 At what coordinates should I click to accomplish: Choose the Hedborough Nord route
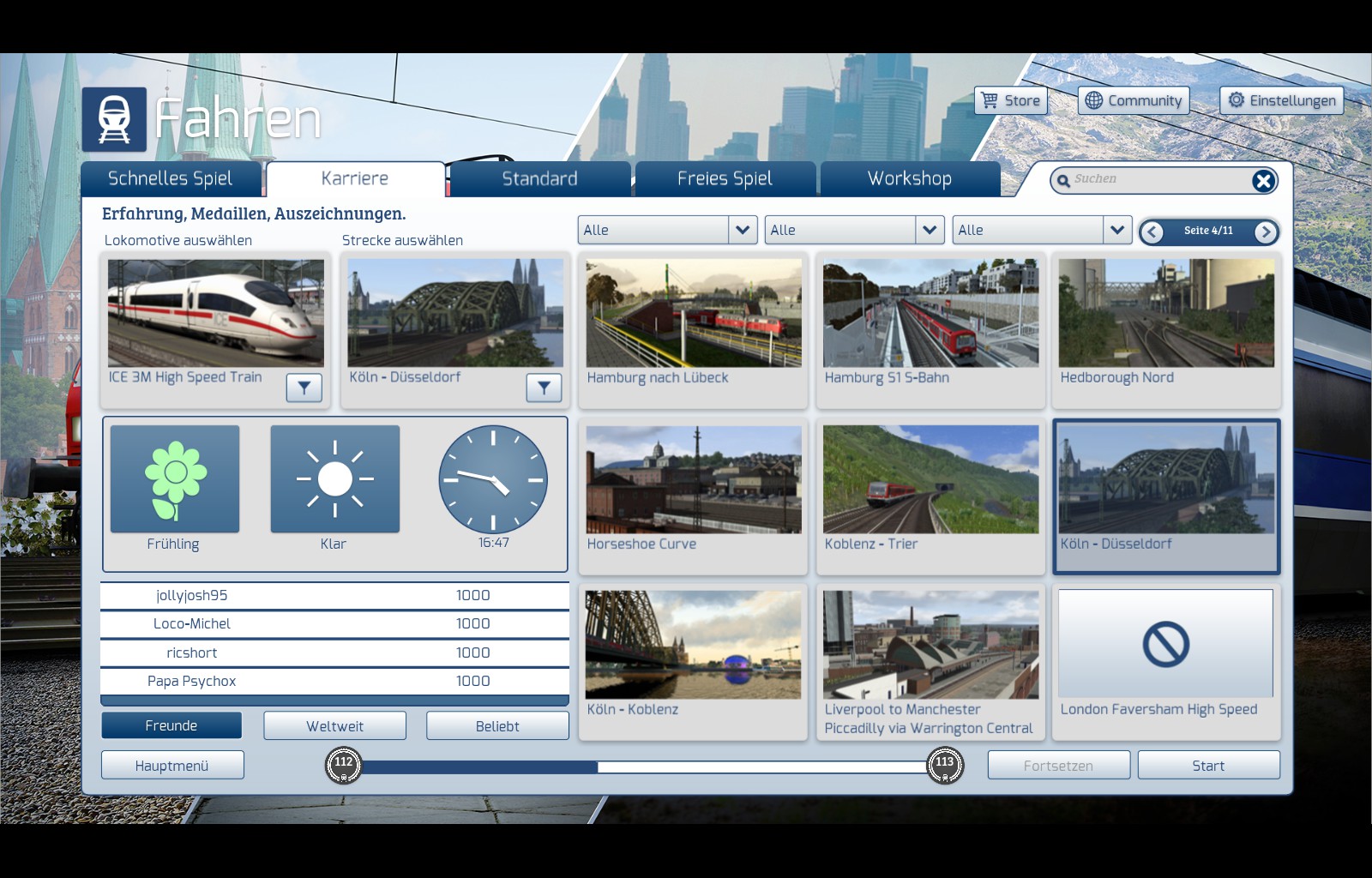coord(1166,330)
